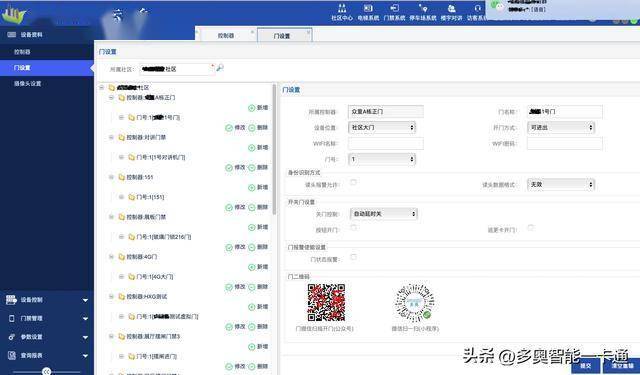Open the 设备位置 dropdown showing 社区大门

point(382,127)
